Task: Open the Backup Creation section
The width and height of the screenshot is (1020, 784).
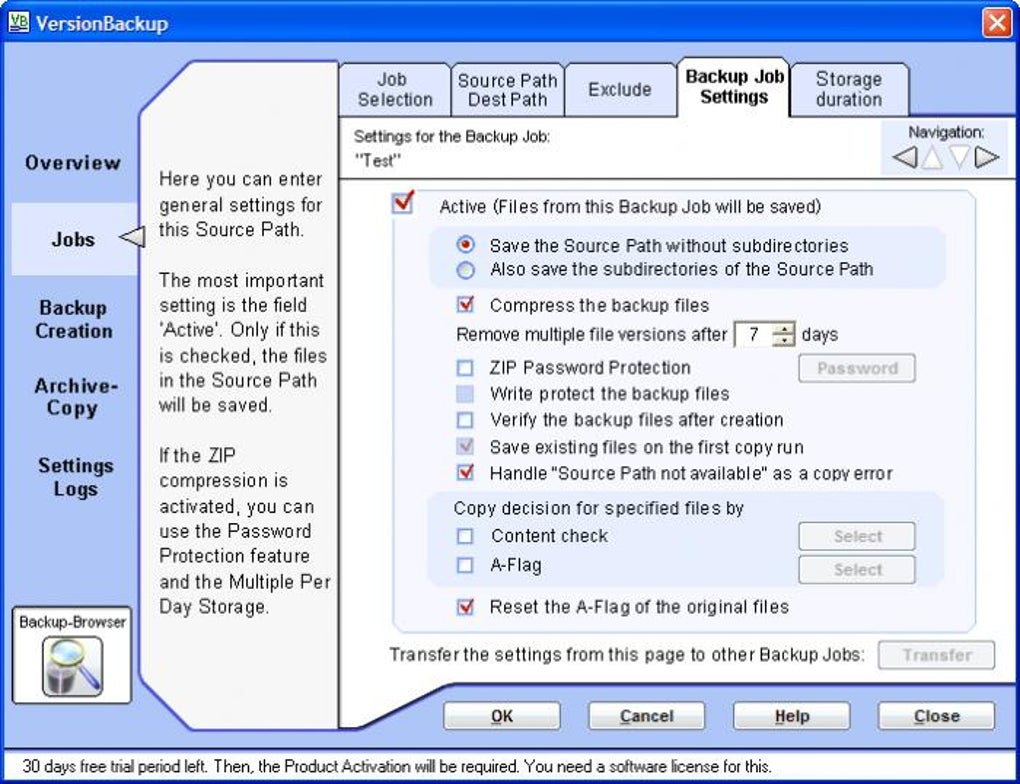Action: point(74,319)
